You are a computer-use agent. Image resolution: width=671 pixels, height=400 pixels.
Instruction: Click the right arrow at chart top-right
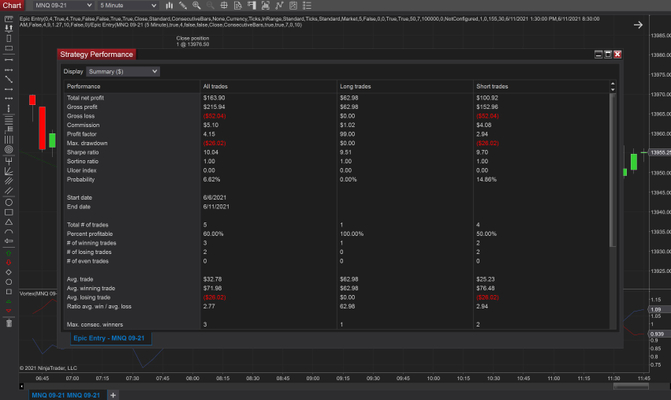[x=640, y=24]
